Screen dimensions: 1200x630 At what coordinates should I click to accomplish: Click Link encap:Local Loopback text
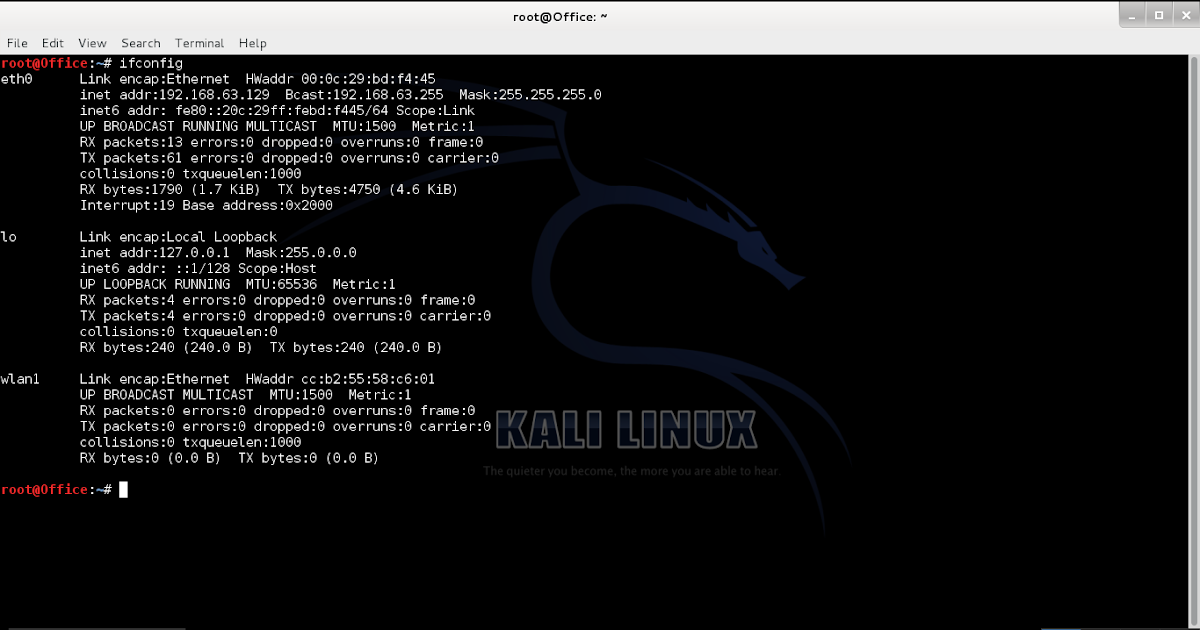[x=179, y=237]
